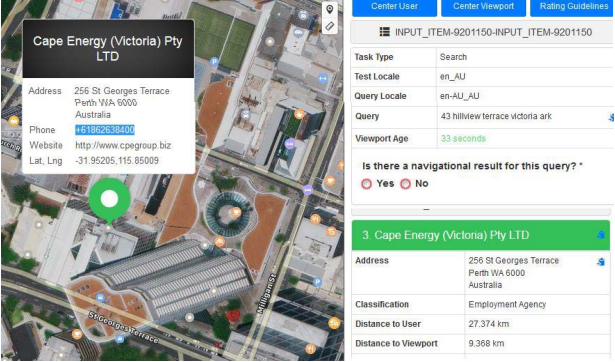Collapse the question panel using the dash handle
Viewport: 615px width, 362px height.
[x=426, y=210]
